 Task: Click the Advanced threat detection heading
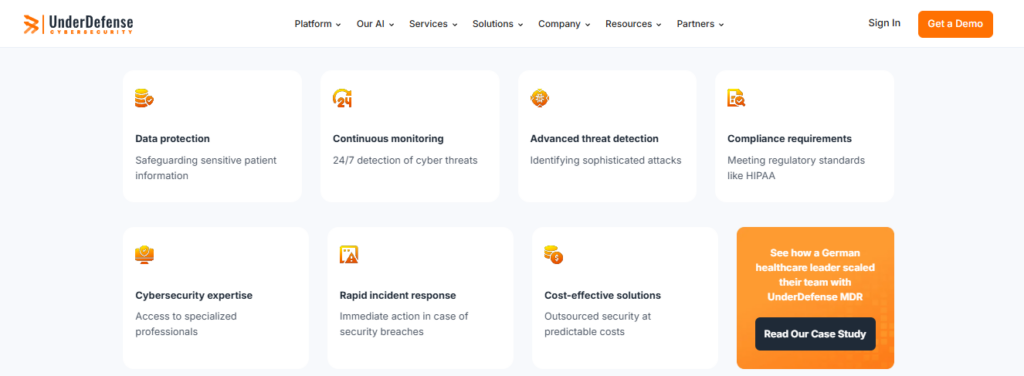(594, 139)
